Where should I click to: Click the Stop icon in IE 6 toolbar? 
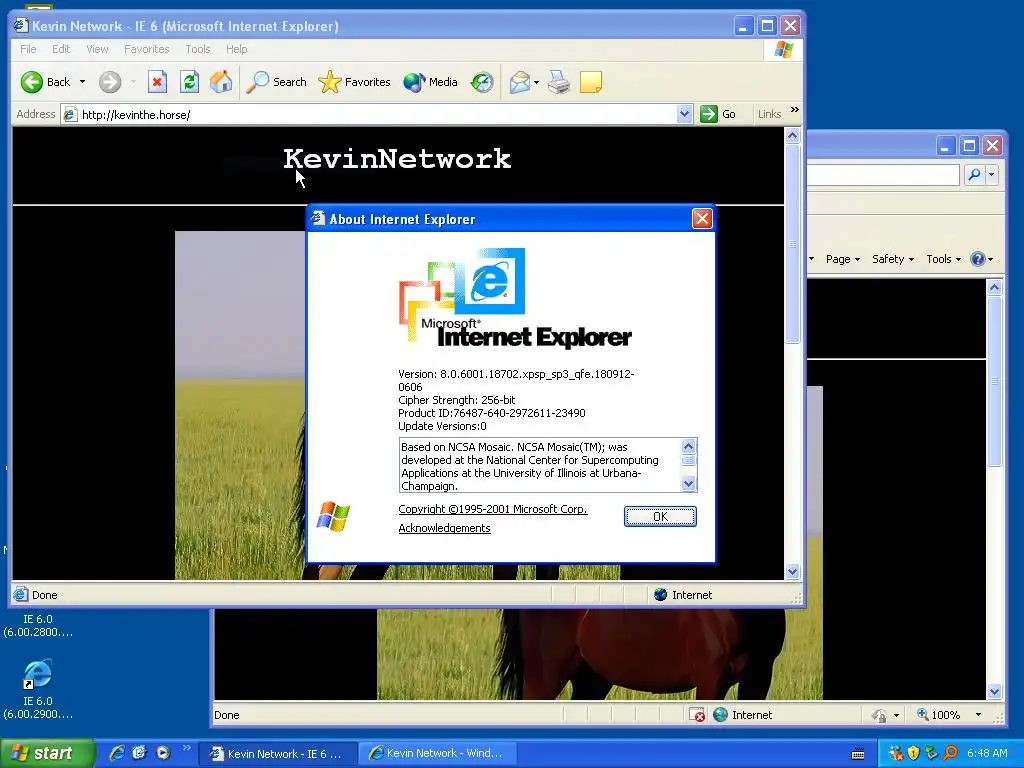tap(157, 82)
